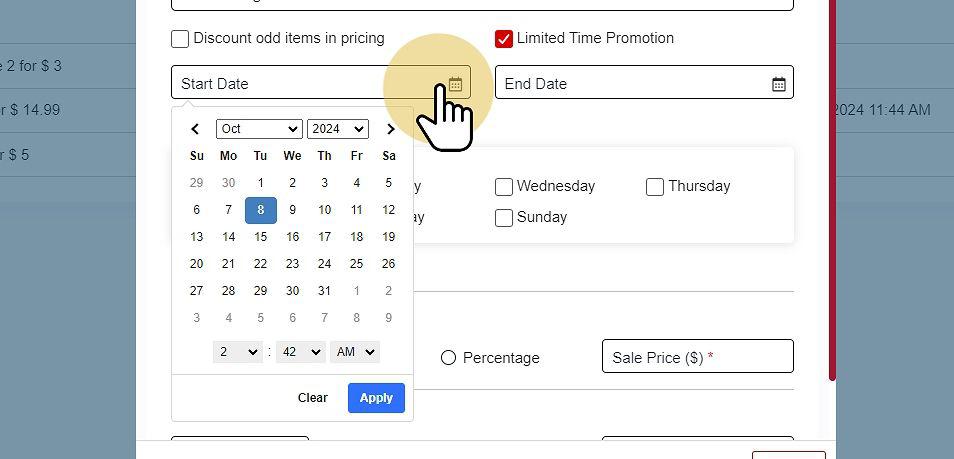Screen dimensions: 954x459
Task: Open the Start Date calendar icon
Action: [455, 84]
